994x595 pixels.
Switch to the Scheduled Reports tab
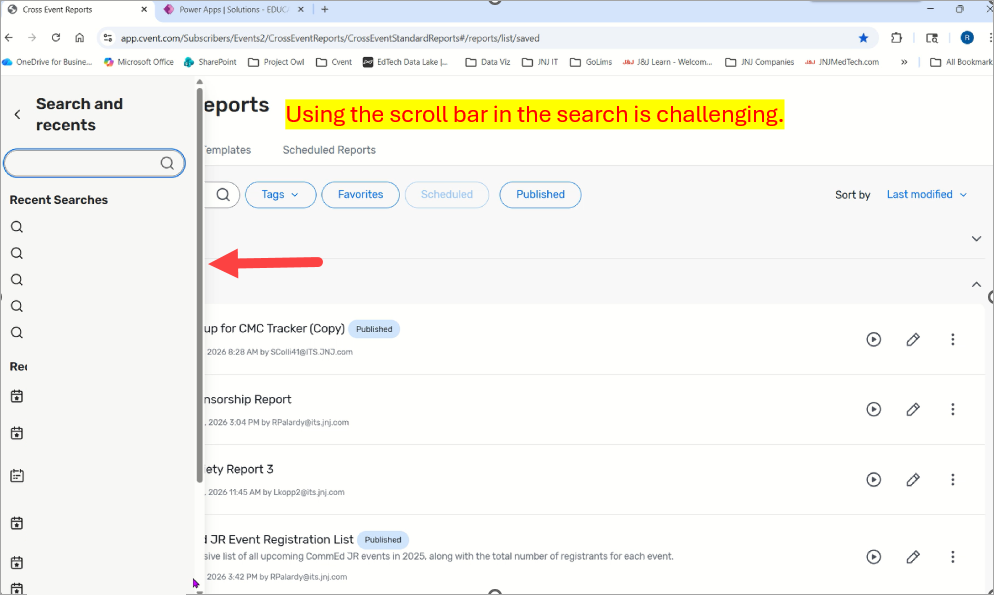click(329, 150)
